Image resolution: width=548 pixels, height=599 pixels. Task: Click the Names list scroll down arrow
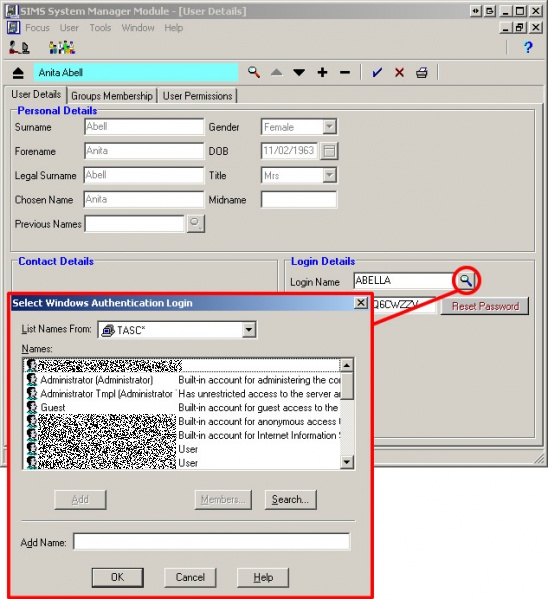pyautogui.click(x=347, y=462)
